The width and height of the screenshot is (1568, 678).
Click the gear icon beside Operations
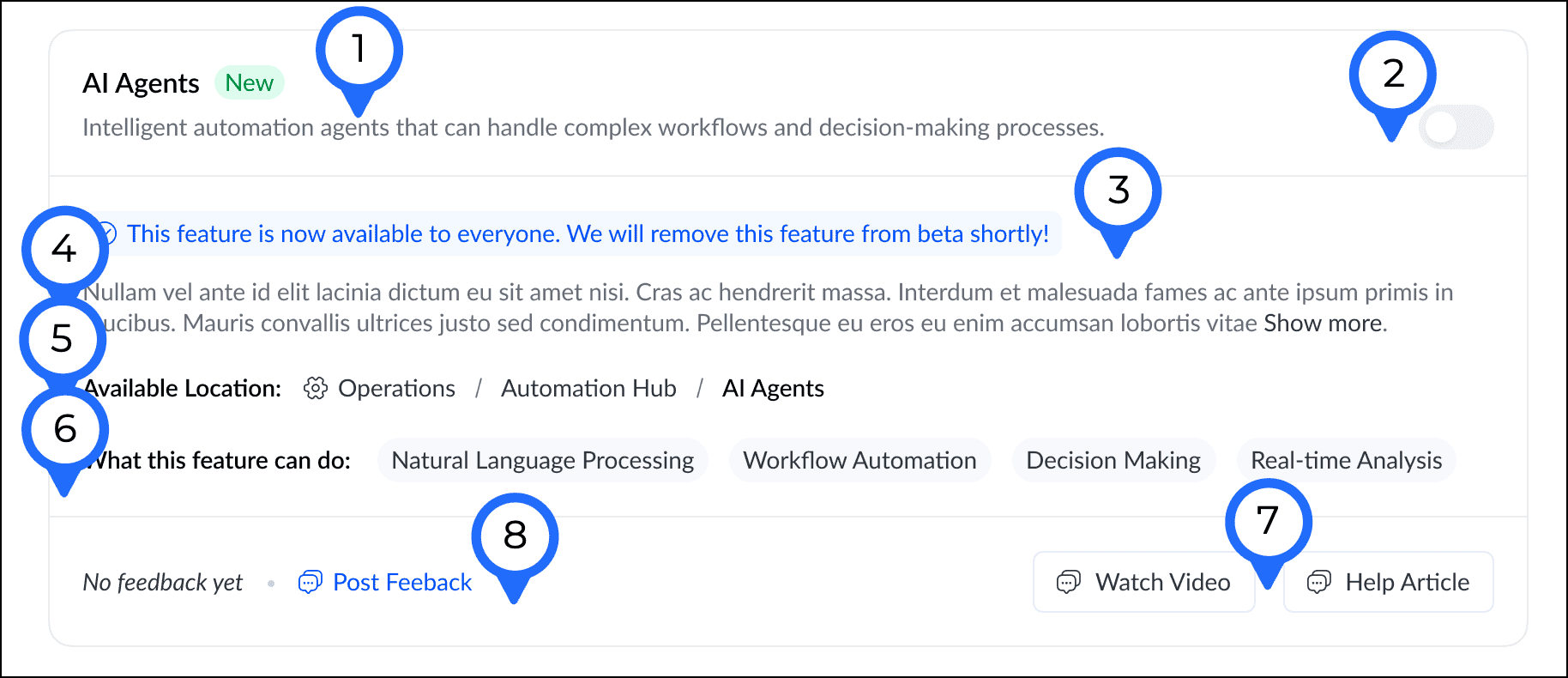click(316, 389)
